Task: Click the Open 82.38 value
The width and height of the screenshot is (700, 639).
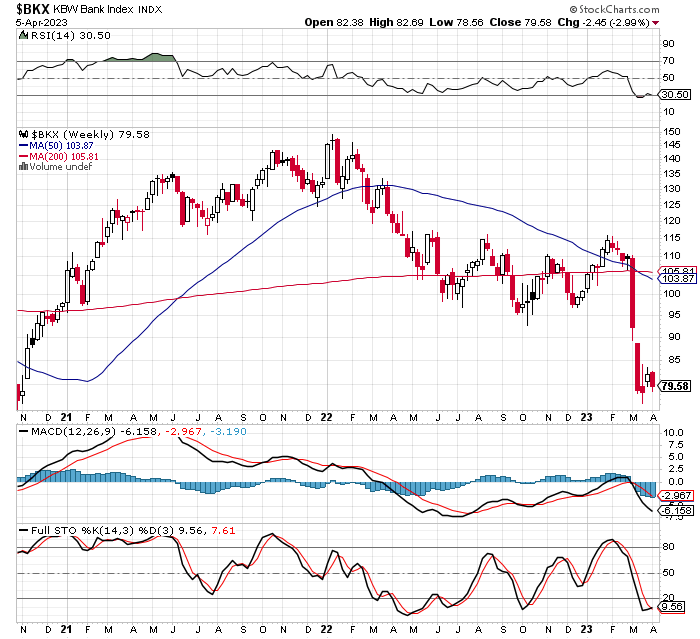Action: click(333, 22)
